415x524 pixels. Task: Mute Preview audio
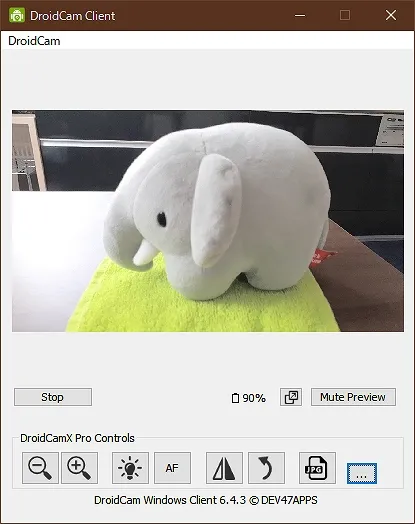(353, 397)
